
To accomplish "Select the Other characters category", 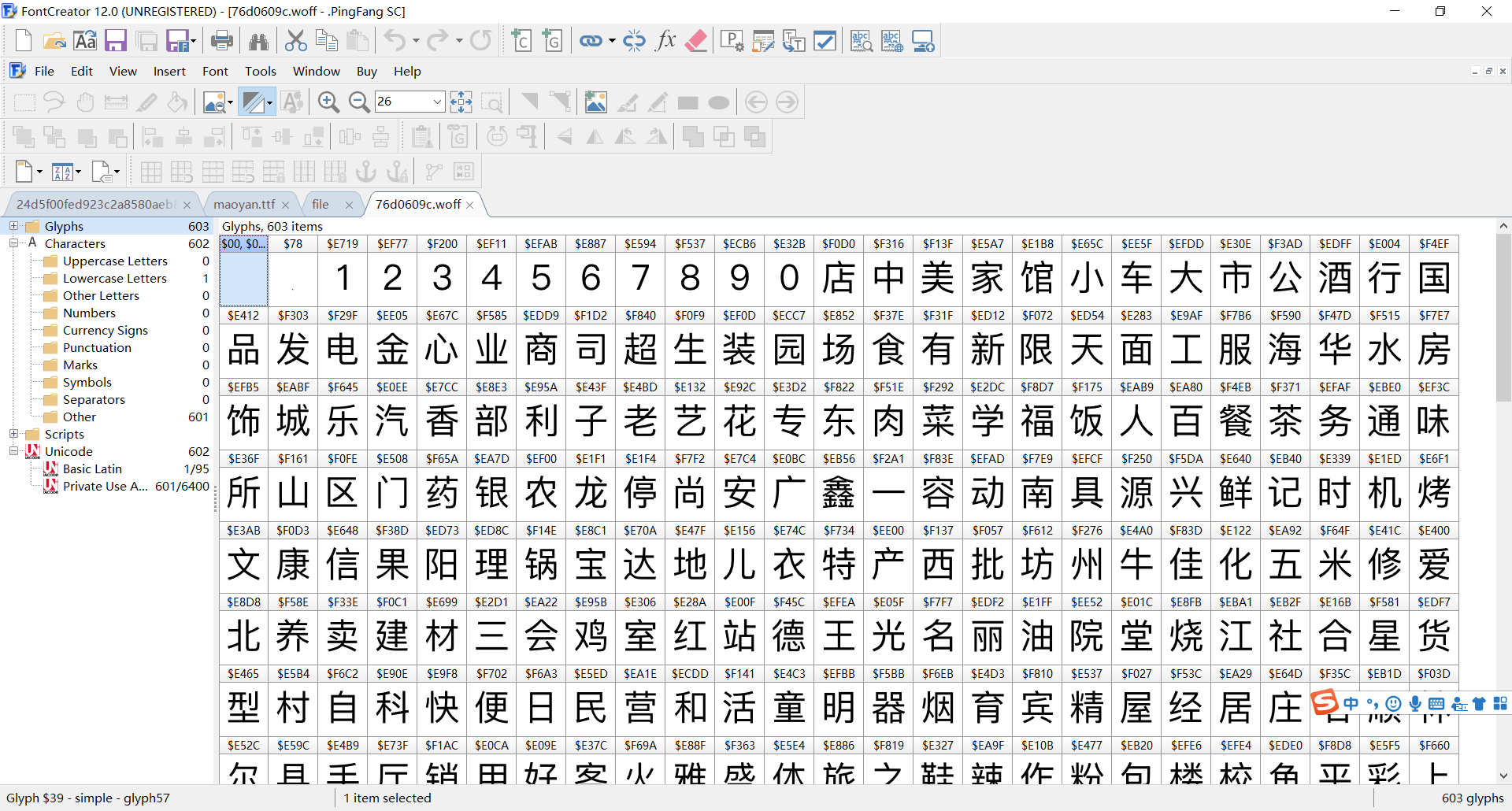I will coord(80,417).
